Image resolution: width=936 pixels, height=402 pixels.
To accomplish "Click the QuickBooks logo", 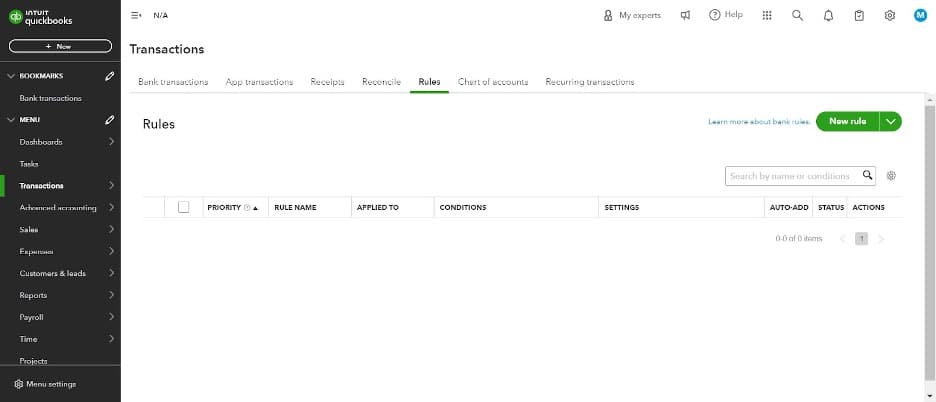I will pos(40,17).
